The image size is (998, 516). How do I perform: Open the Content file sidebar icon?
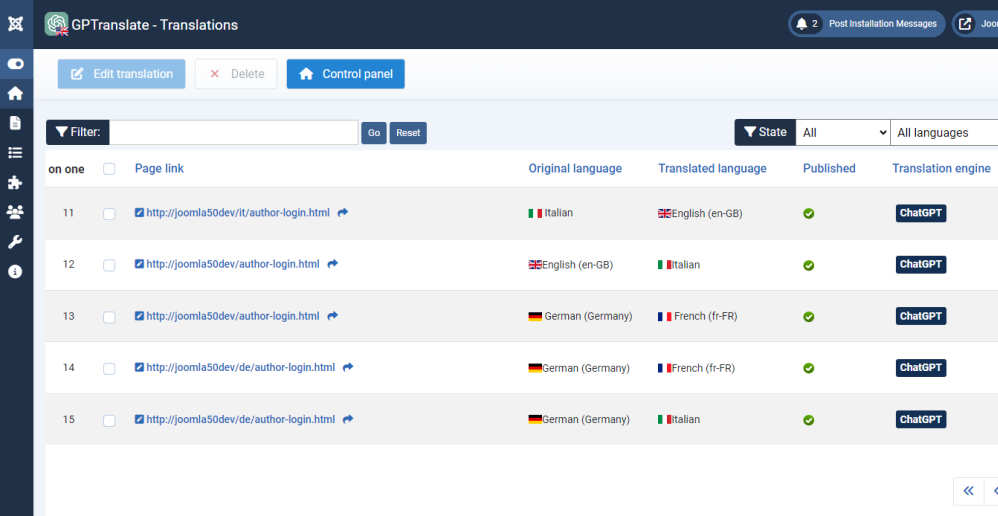click(x=15, y=123)
